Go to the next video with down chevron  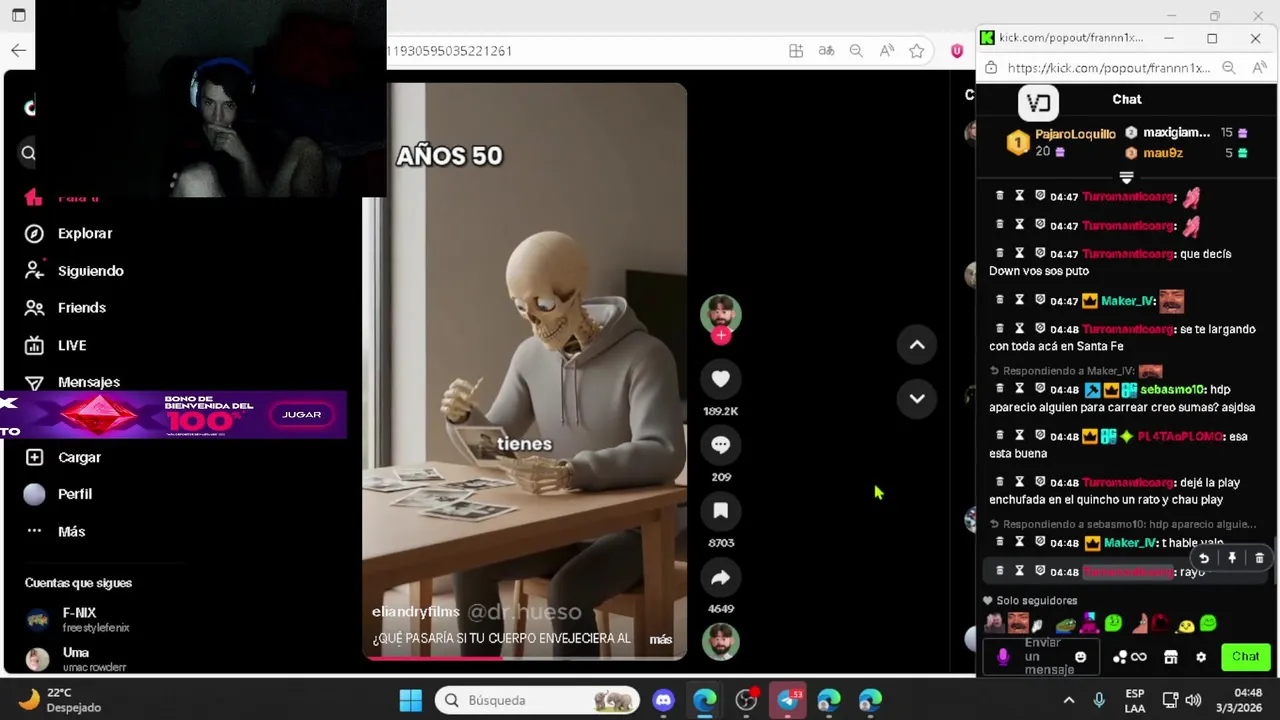click(916, 398)
